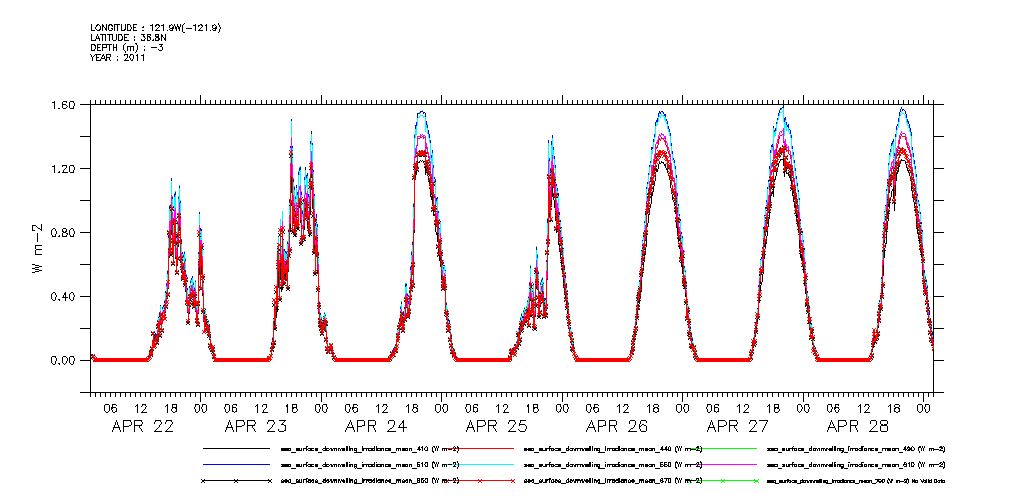Click the legend label next to the cyan line

pos(613,464)
